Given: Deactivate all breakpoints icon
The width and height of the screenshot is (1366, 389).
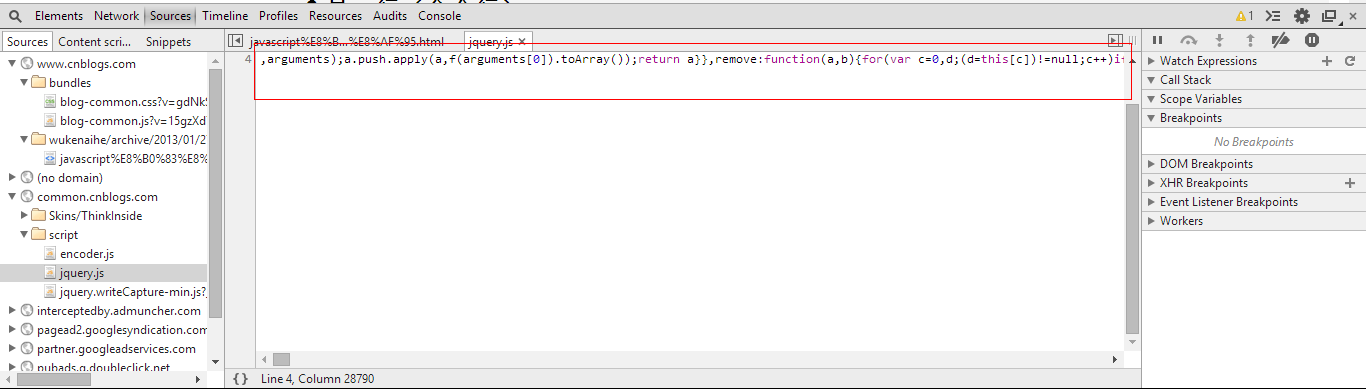Looking at the screenshot, I should point(1280,41).
